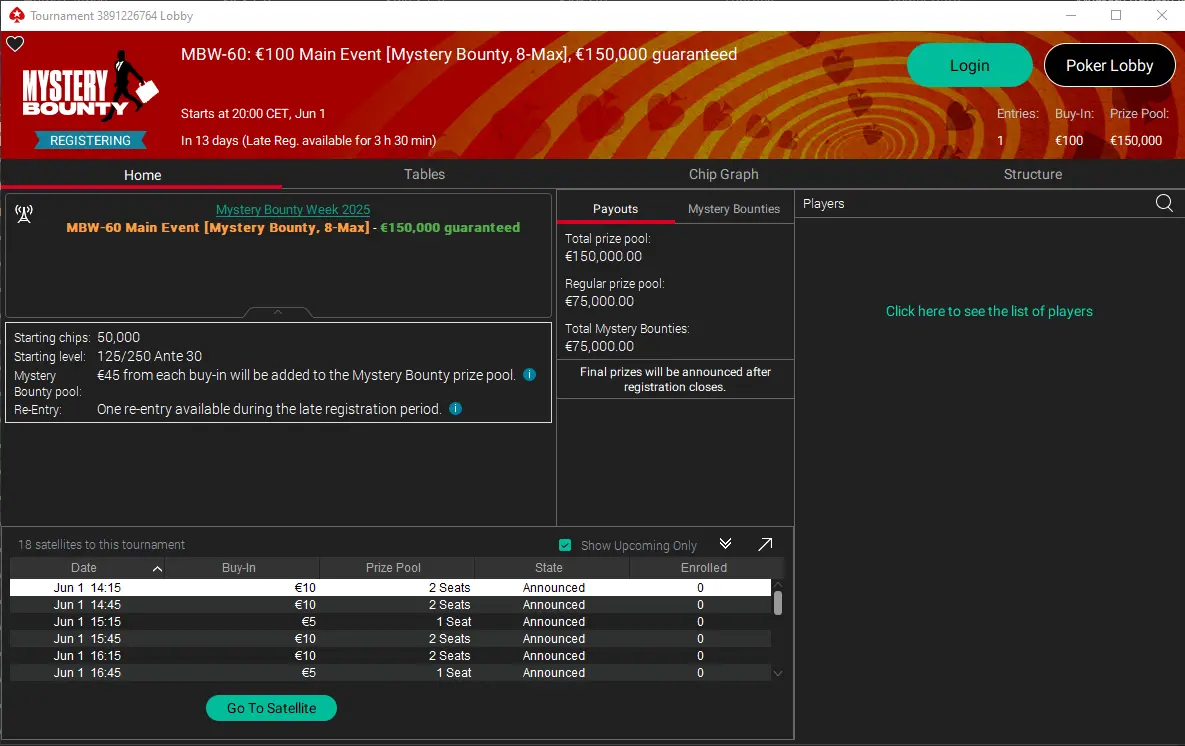Click the Players panel header label
The image size is (1185, 746).
(823, 203)
